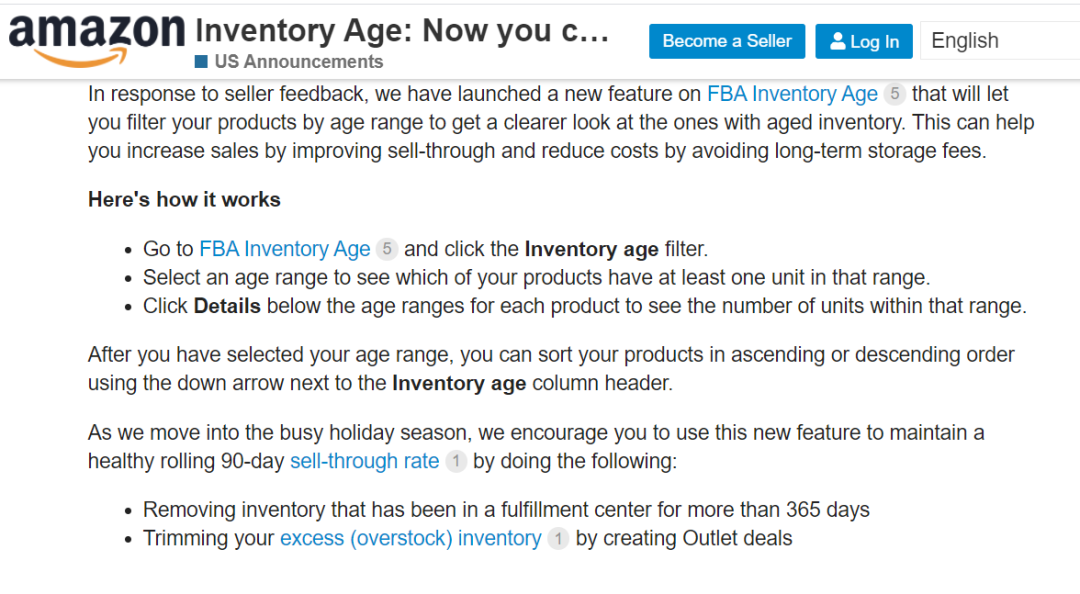
Task: Click the user icon in Log In
Action: point(838,41)
